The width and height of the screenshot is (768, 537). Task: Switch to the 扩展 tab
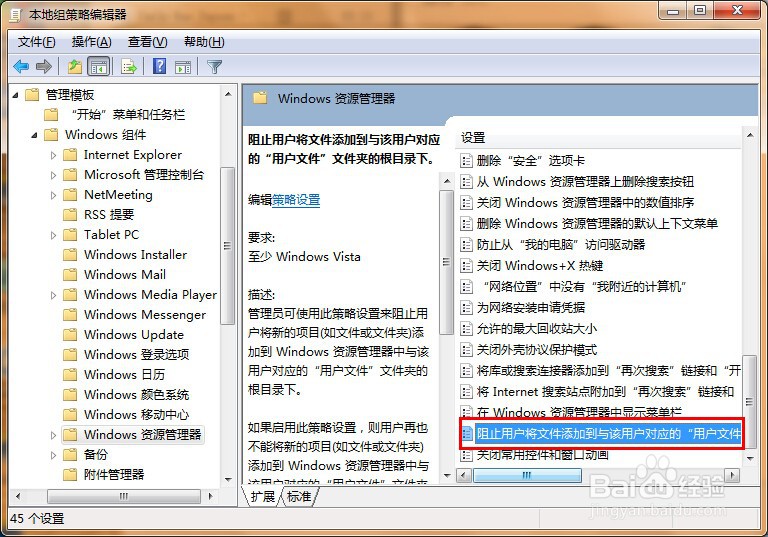[x=263, y=497]
